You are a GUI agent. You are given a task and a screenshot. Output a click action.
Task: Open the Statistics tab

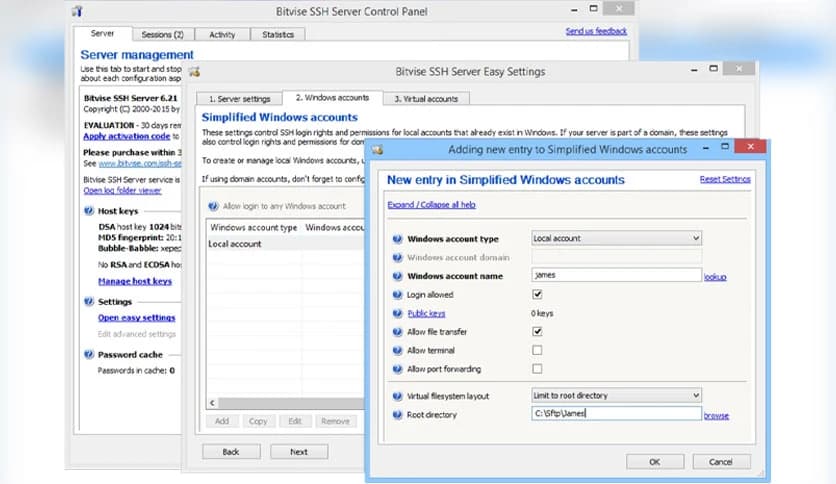tap(278, 34)
